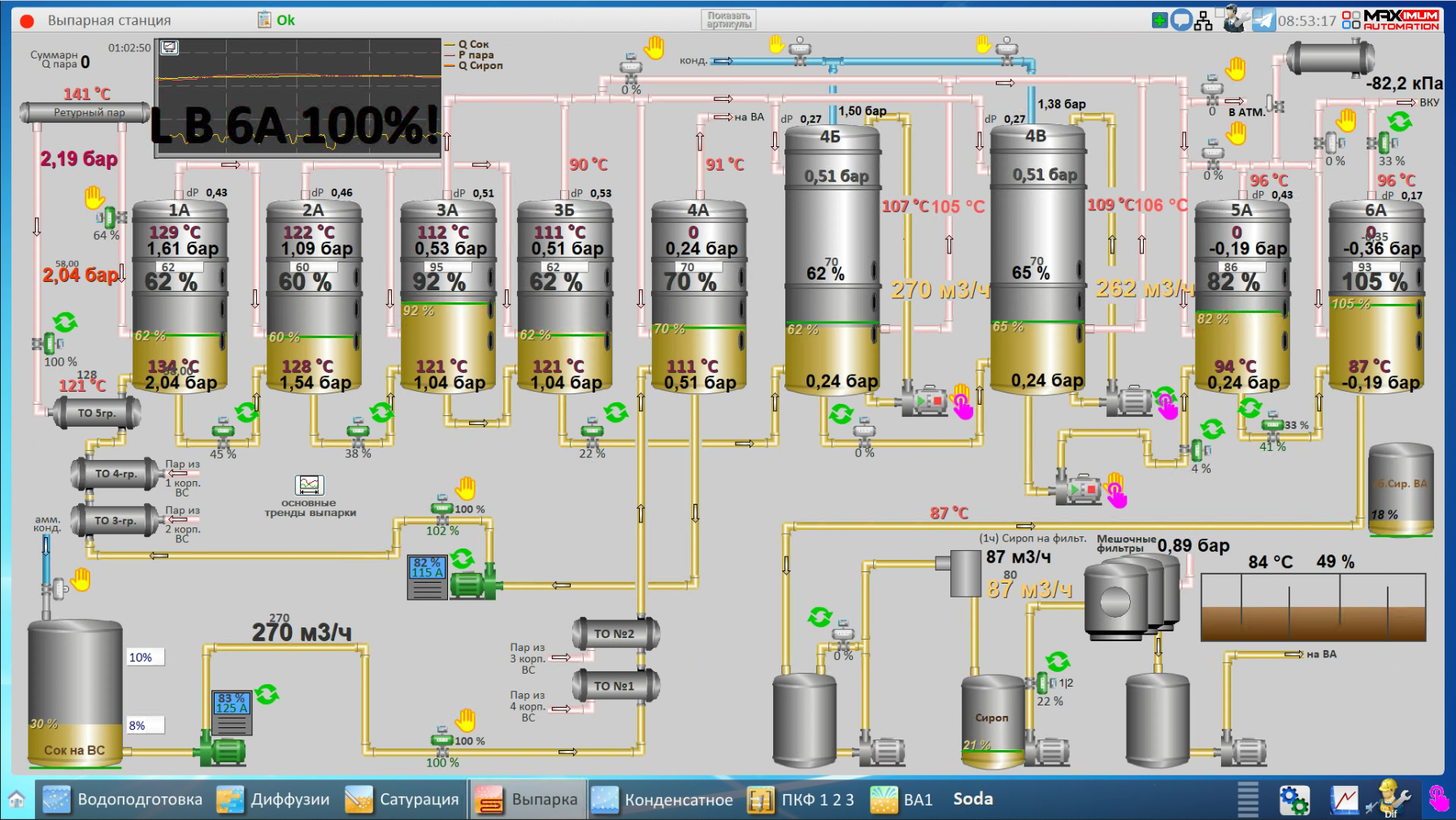The height and width of the screenshot is (820, 1456).
Task: Open the trend chart thumbnail at top left
Action: click(170, 48)
